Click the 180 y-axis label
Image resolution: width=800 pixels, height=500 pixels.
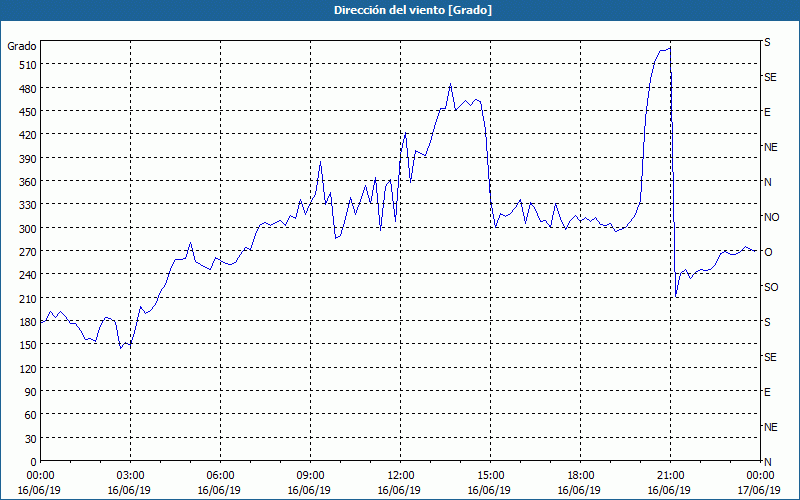28,322
